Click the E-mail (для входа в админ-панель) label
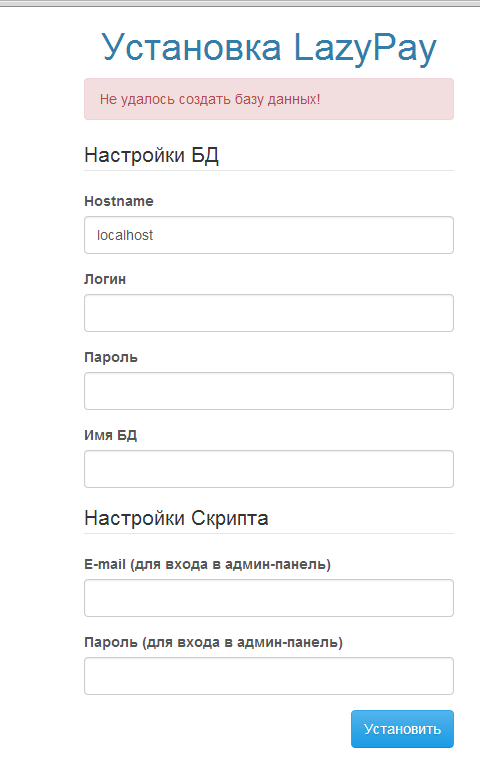The width and height of the screenshot is (480, 764). tap(208, 564)
